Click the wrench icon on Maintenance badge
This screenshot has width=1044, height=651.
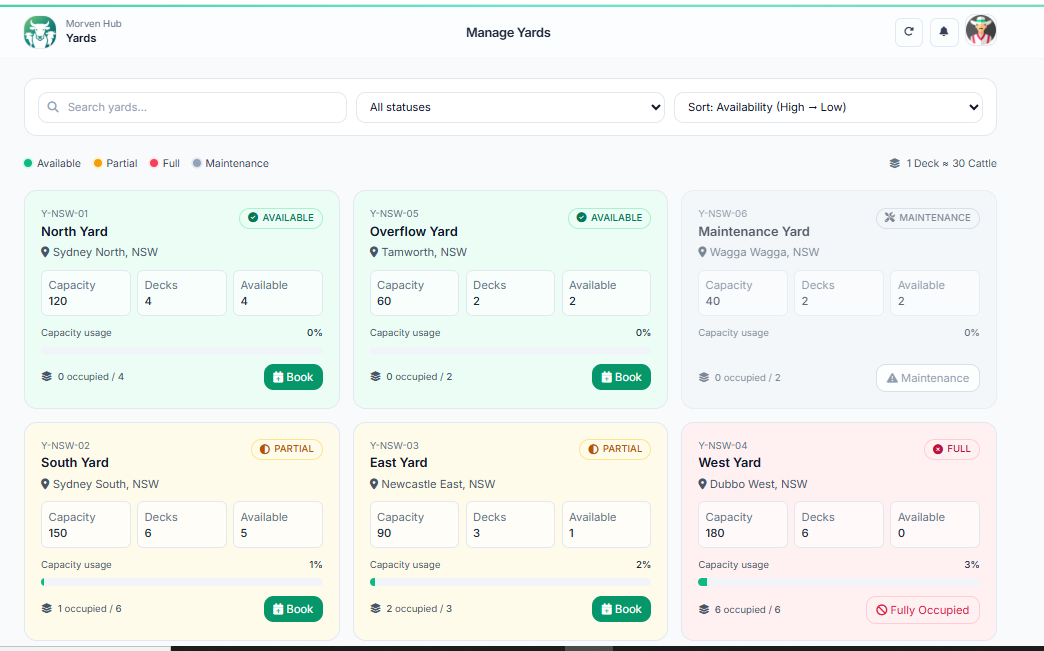(889, 218)
